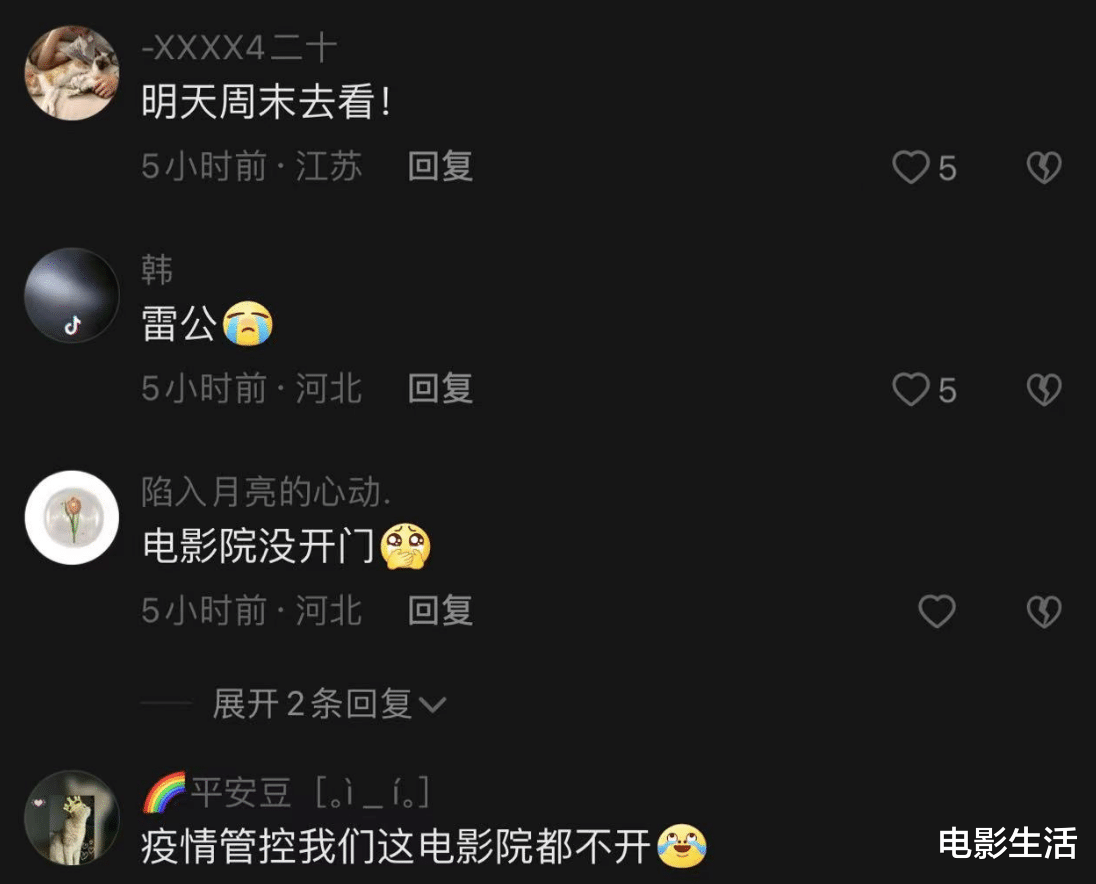Open 平安豆 username with rainbow icon
Viewport: 1096px width, 884px height.
click(x=285, y=792)
